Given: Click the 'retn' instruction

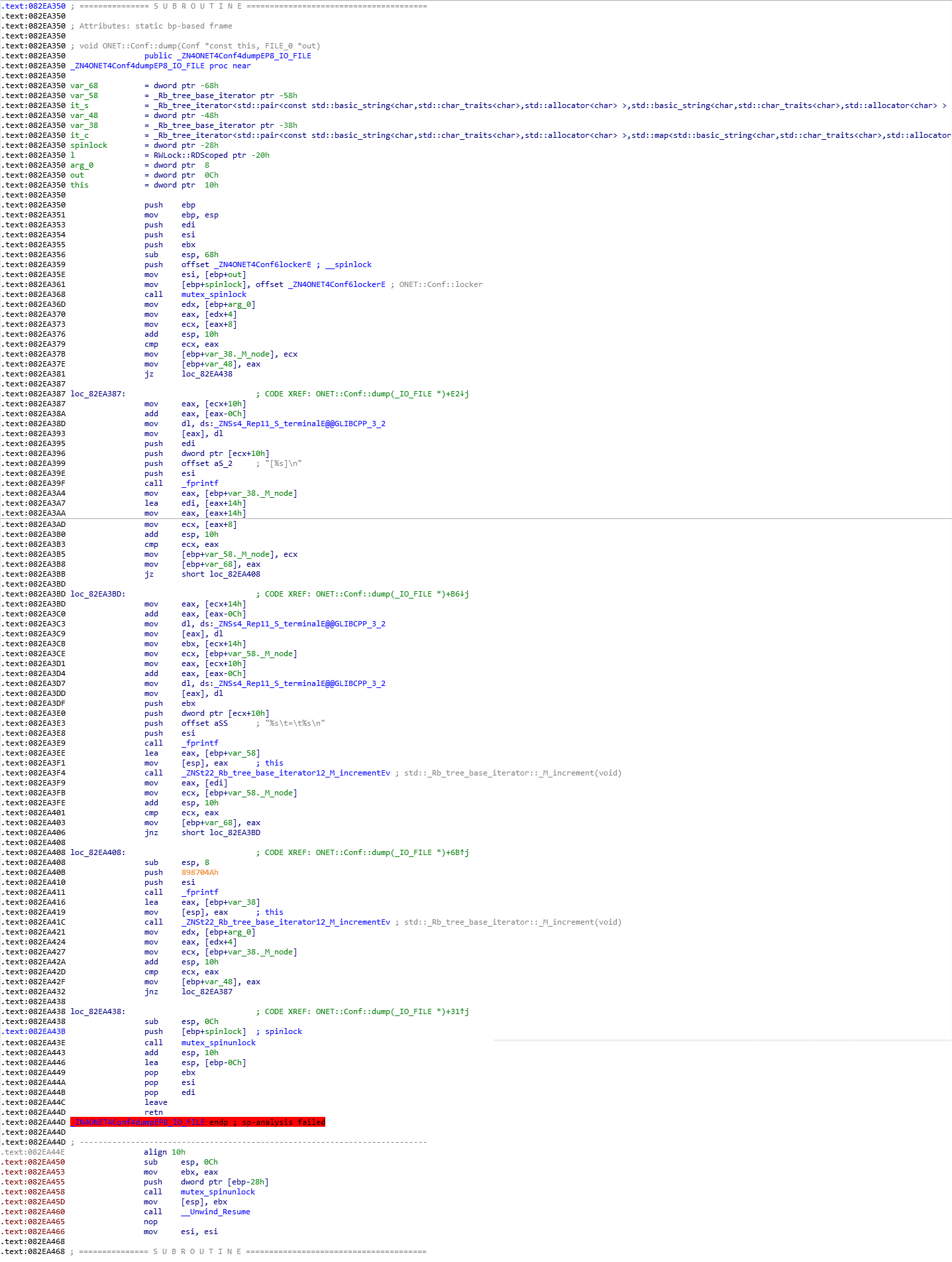Looking at the screenshot, I should coord(154,1112).
